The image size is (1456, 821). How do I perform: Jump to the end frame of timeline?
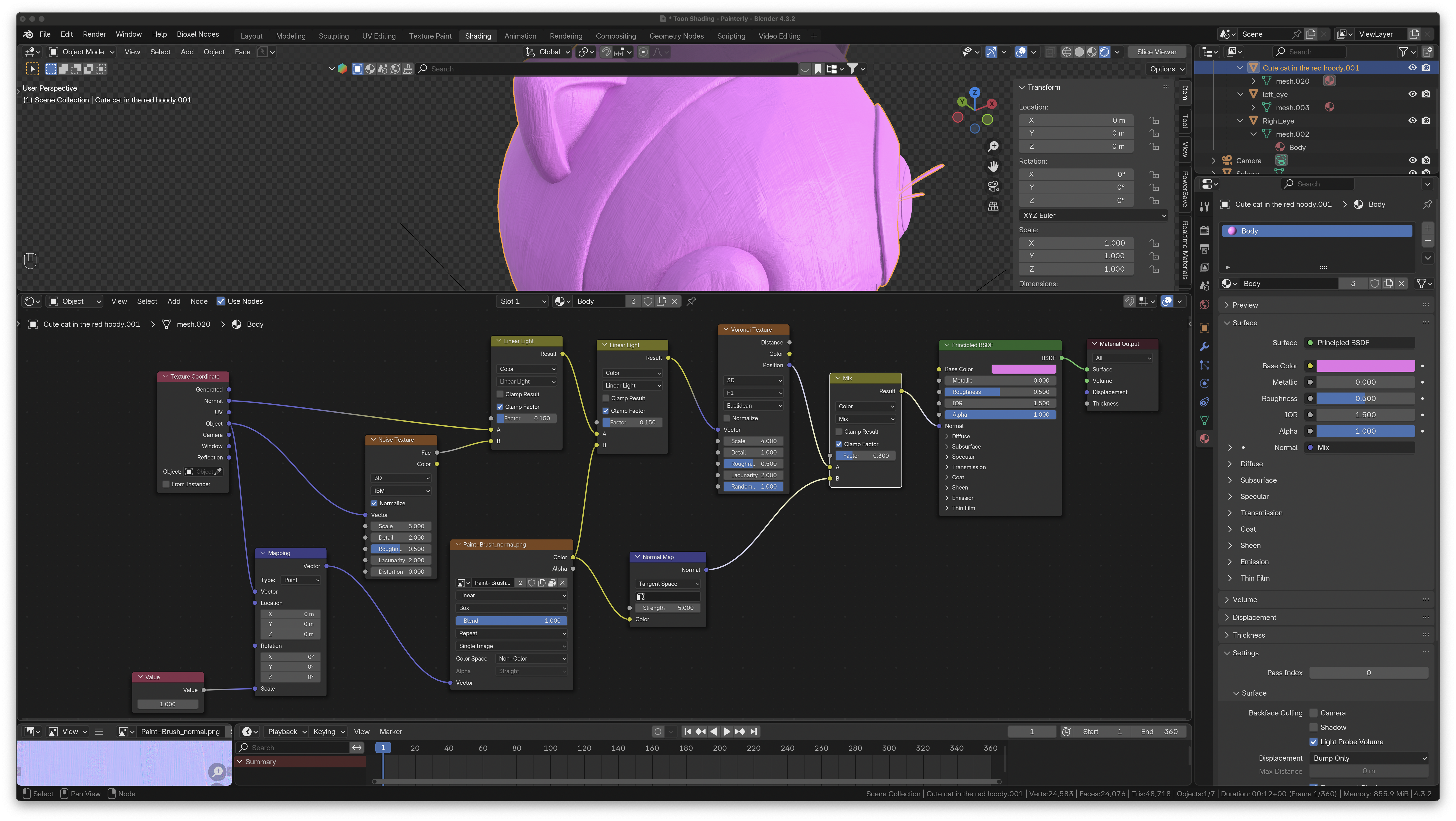click(753, 732)
